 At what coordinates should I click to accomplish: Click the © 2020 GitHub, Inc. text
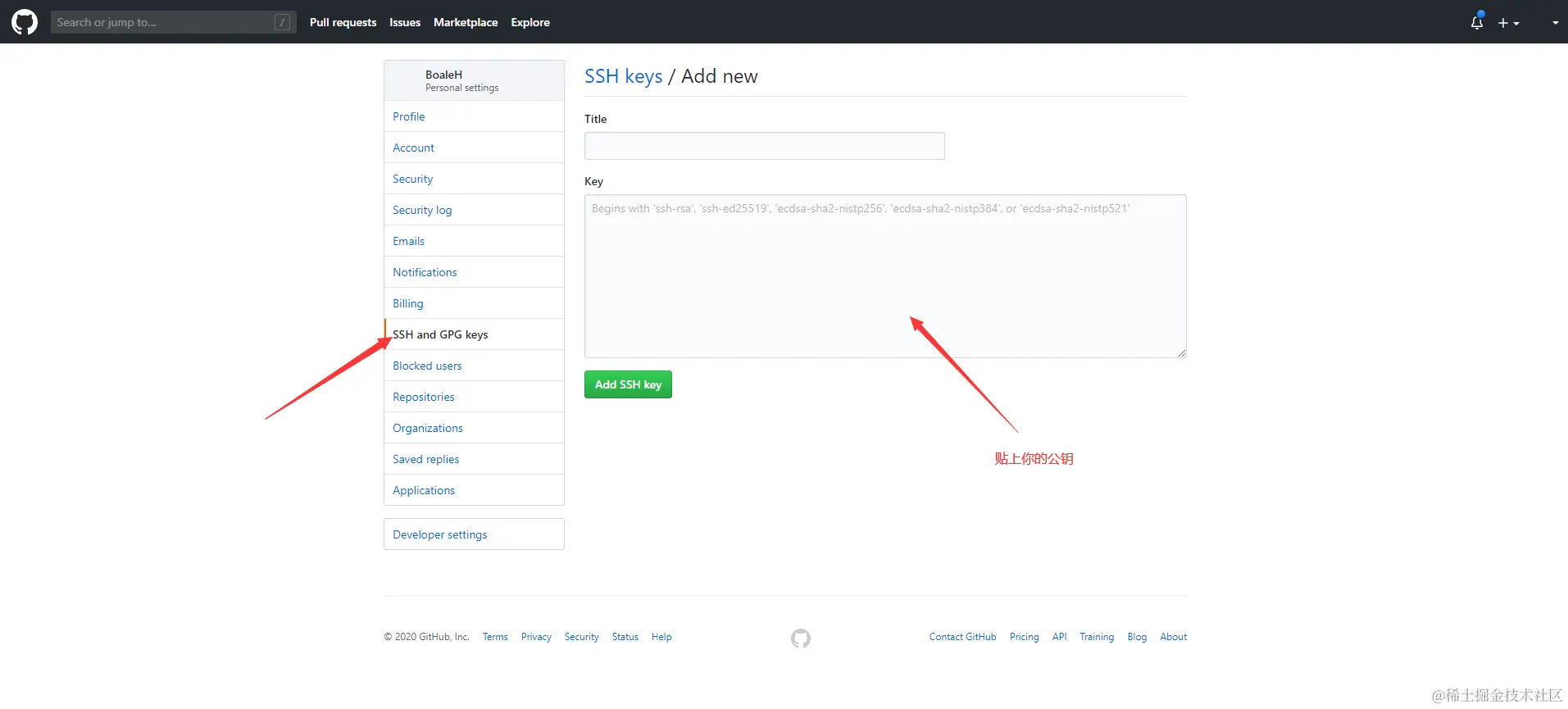pos(426,637)
